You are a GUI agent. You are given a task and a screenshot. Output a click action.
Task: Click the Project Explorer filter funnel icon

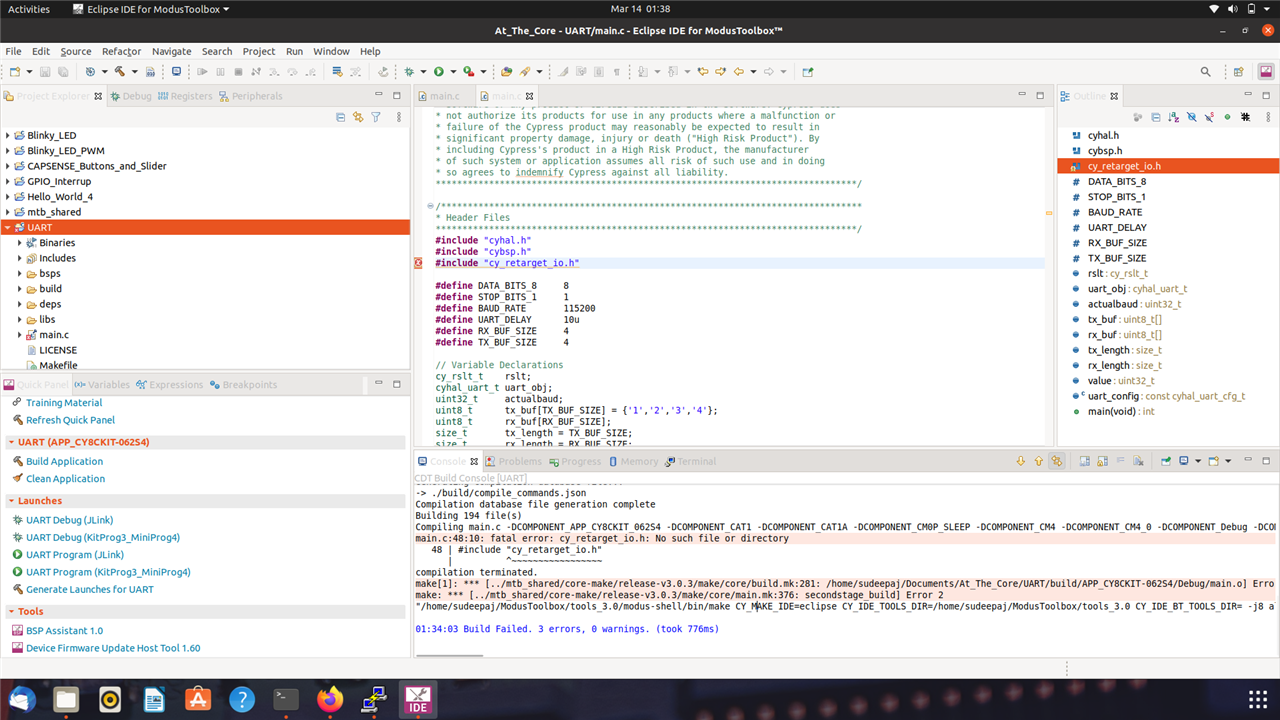[x=376, y=117]
